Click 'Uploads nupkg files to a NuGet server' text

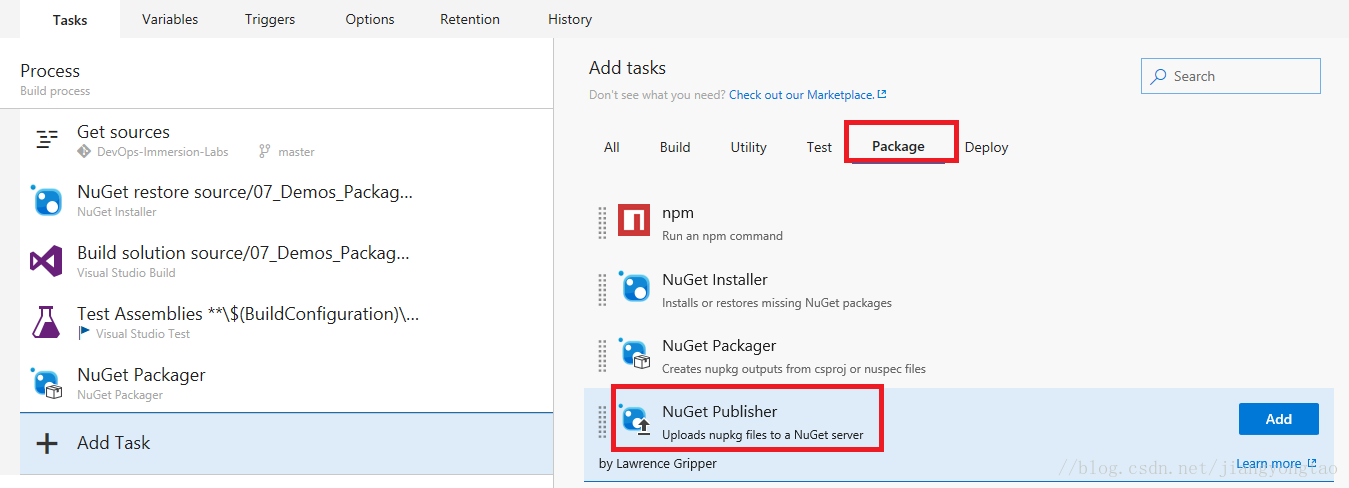click(763, 435)
